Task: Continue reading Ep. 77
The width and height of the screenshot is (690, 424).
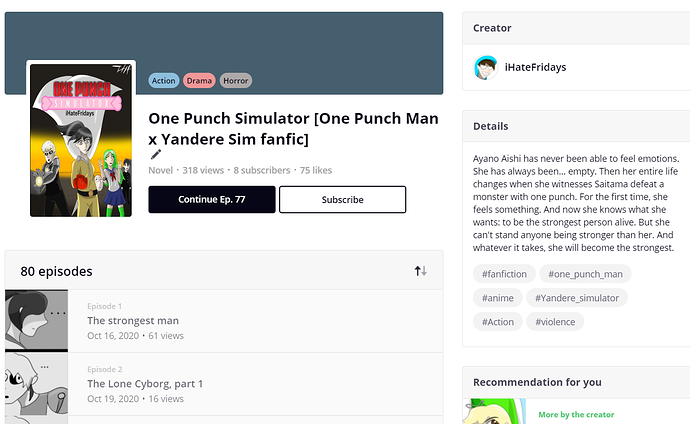Action: tap(212, 200)
